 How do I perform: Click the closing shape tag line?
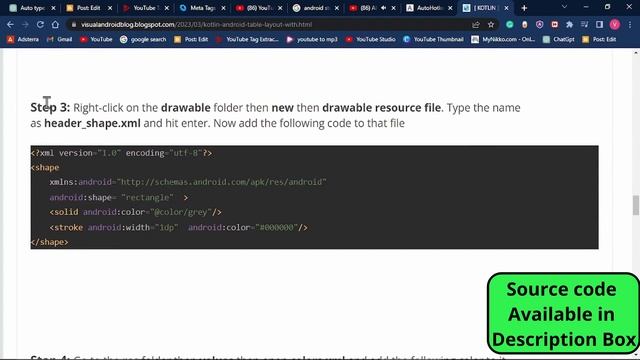coord(49,242)
